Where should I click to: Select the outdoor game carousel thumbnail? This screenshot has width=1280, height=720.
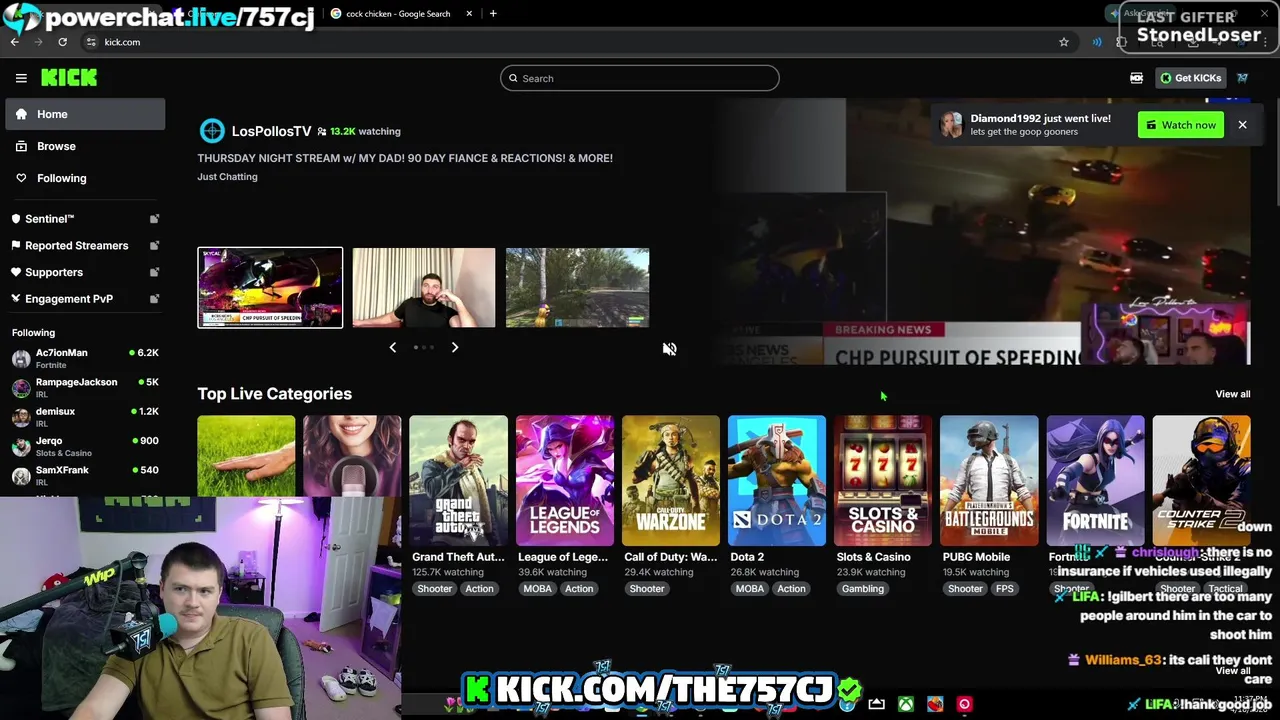click(x=577, y=288)
